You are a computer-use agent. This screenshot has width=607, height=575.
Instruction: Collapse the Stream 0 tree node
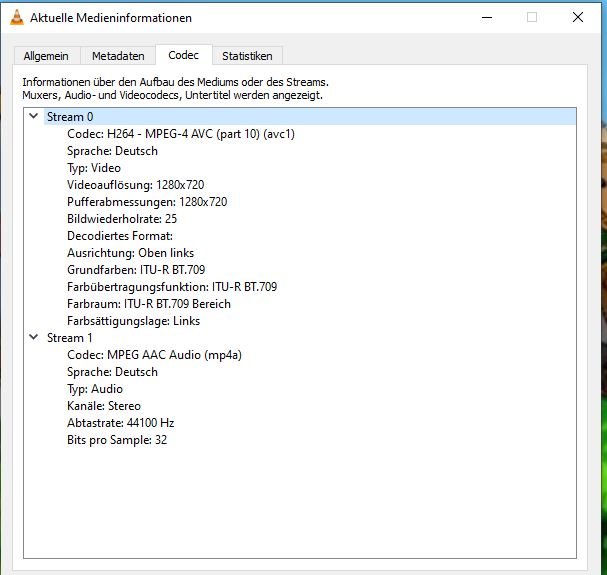click(x=34, y=117)
